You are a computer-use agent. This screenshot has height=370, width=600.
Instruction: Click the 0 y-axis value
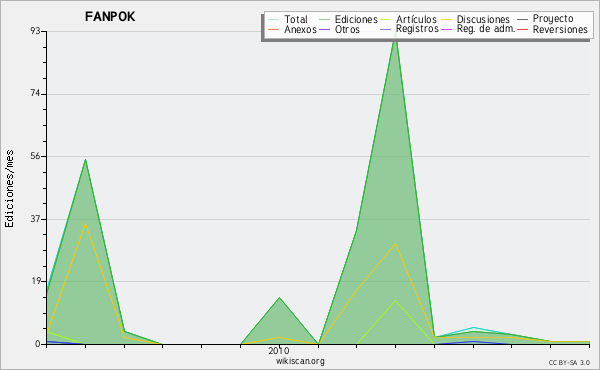point(38,344)
